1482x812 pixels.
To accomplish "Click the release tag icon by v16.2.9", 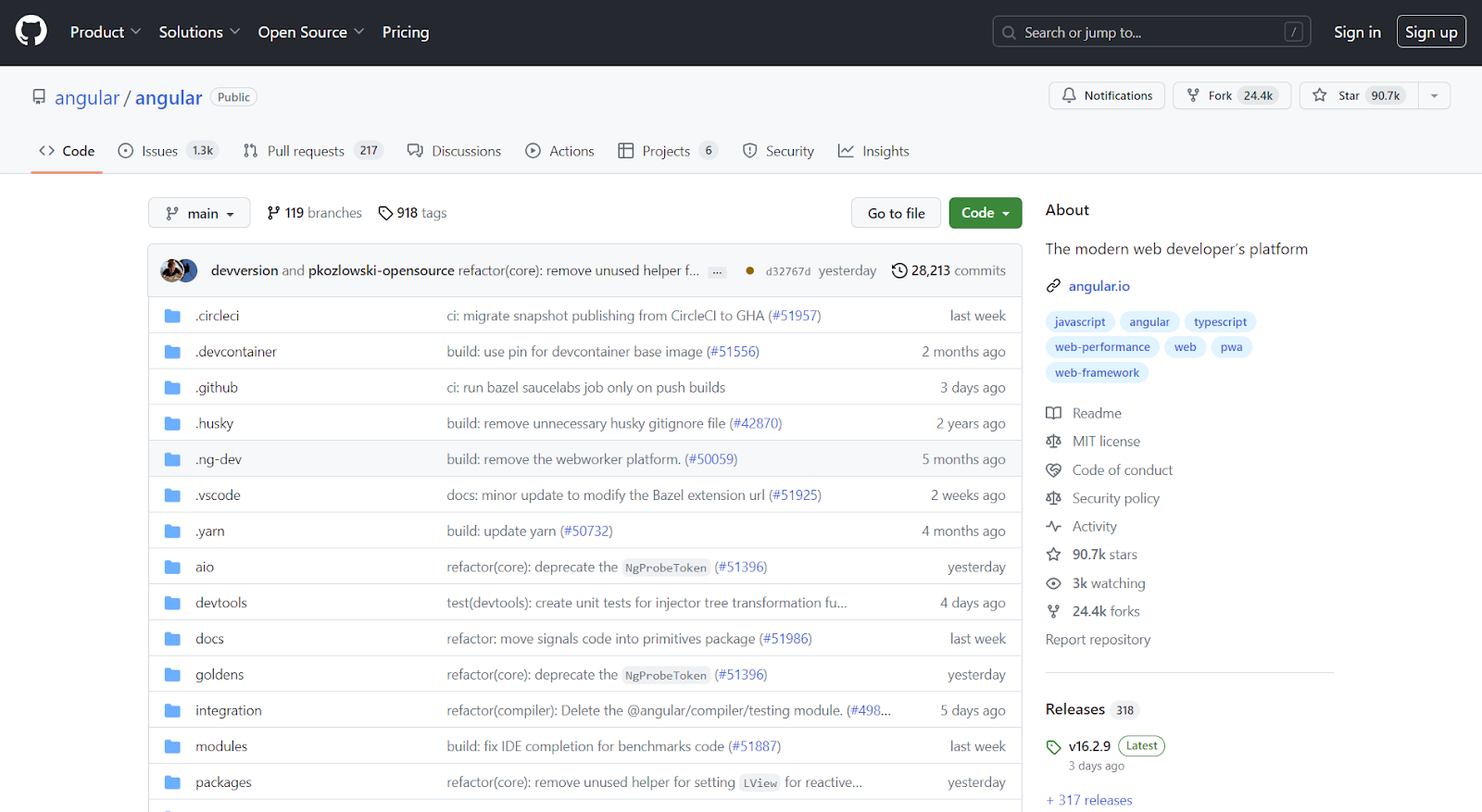I will pos(1053,747).
